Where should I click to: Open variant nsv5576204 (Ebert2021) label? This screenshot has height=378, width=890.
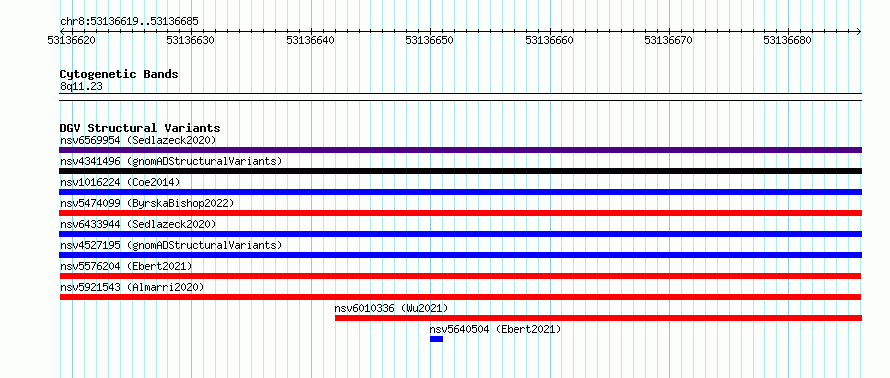tap(126, 266)
